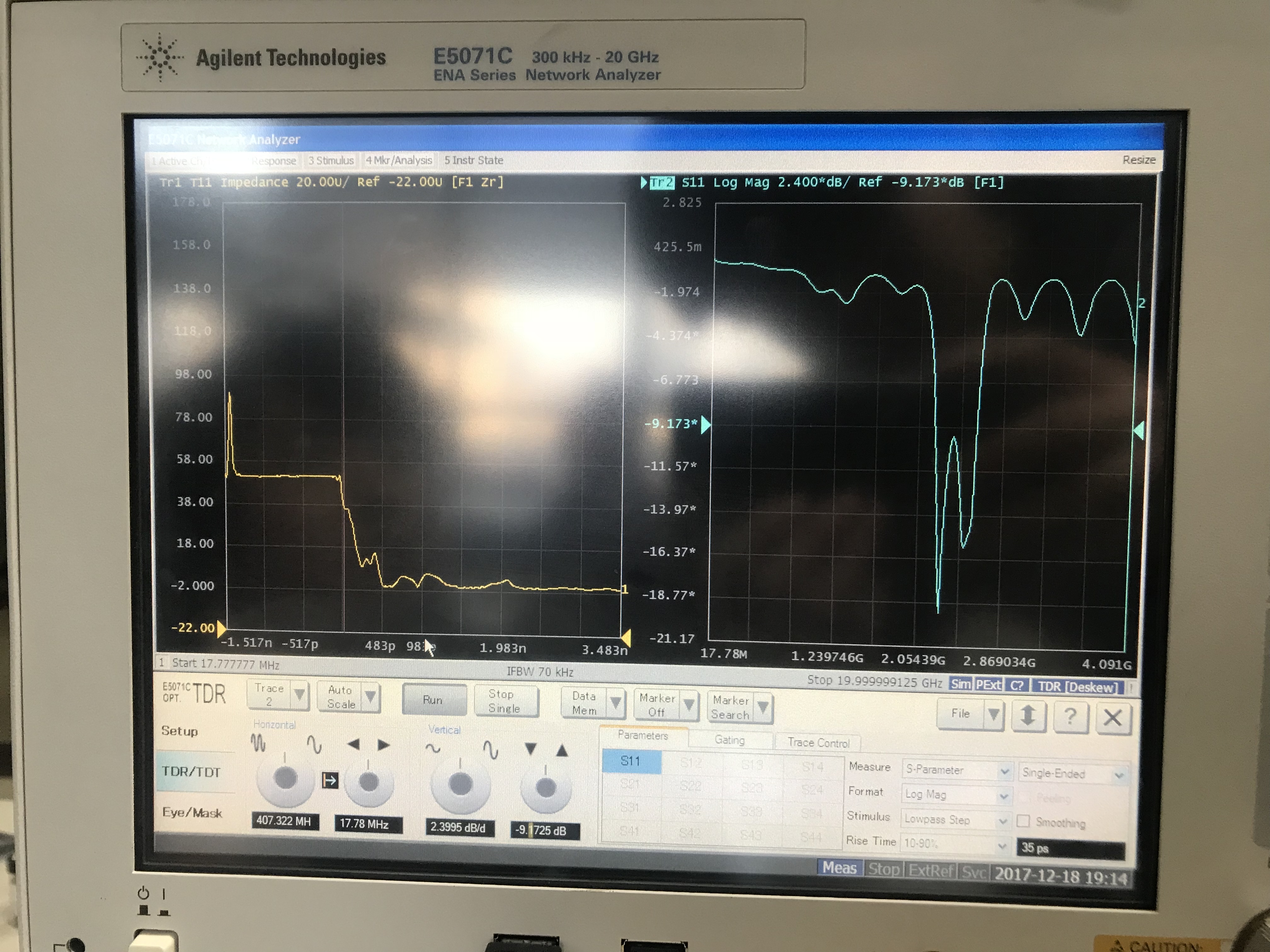
Task: Expand the Marker Search dropdown arrow
Action: pyautogui.click(x=763, y=707)
